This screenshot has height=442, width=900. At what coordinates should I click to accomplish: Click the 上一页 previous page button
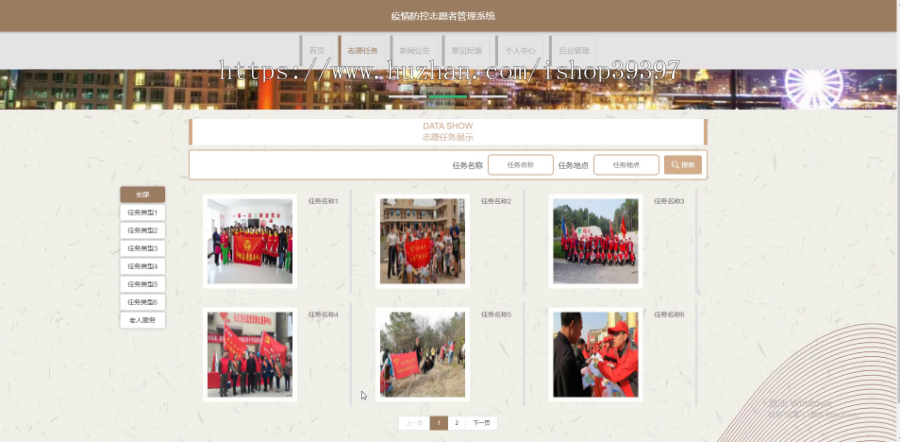(x=414, y=423)
